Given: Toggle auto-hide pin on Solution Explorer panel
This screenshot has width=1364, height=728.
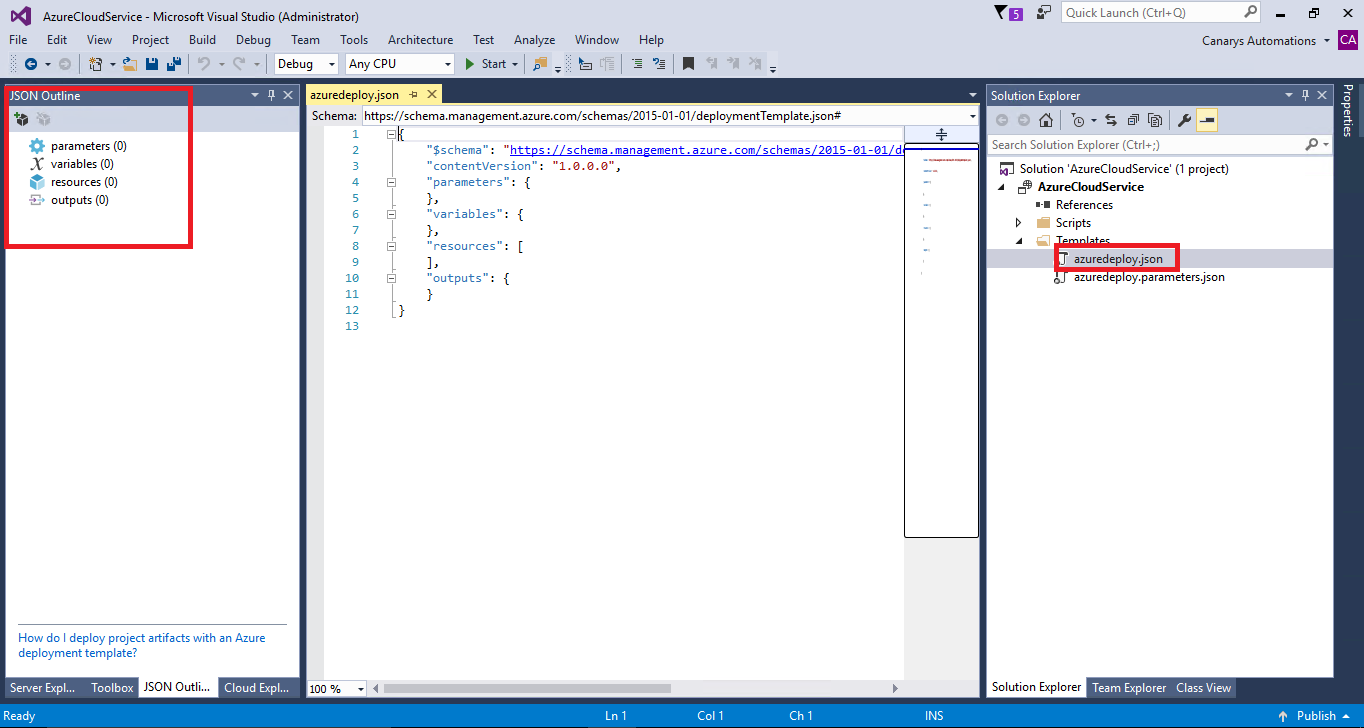Looking at the screenshot, I should 1305,95.
